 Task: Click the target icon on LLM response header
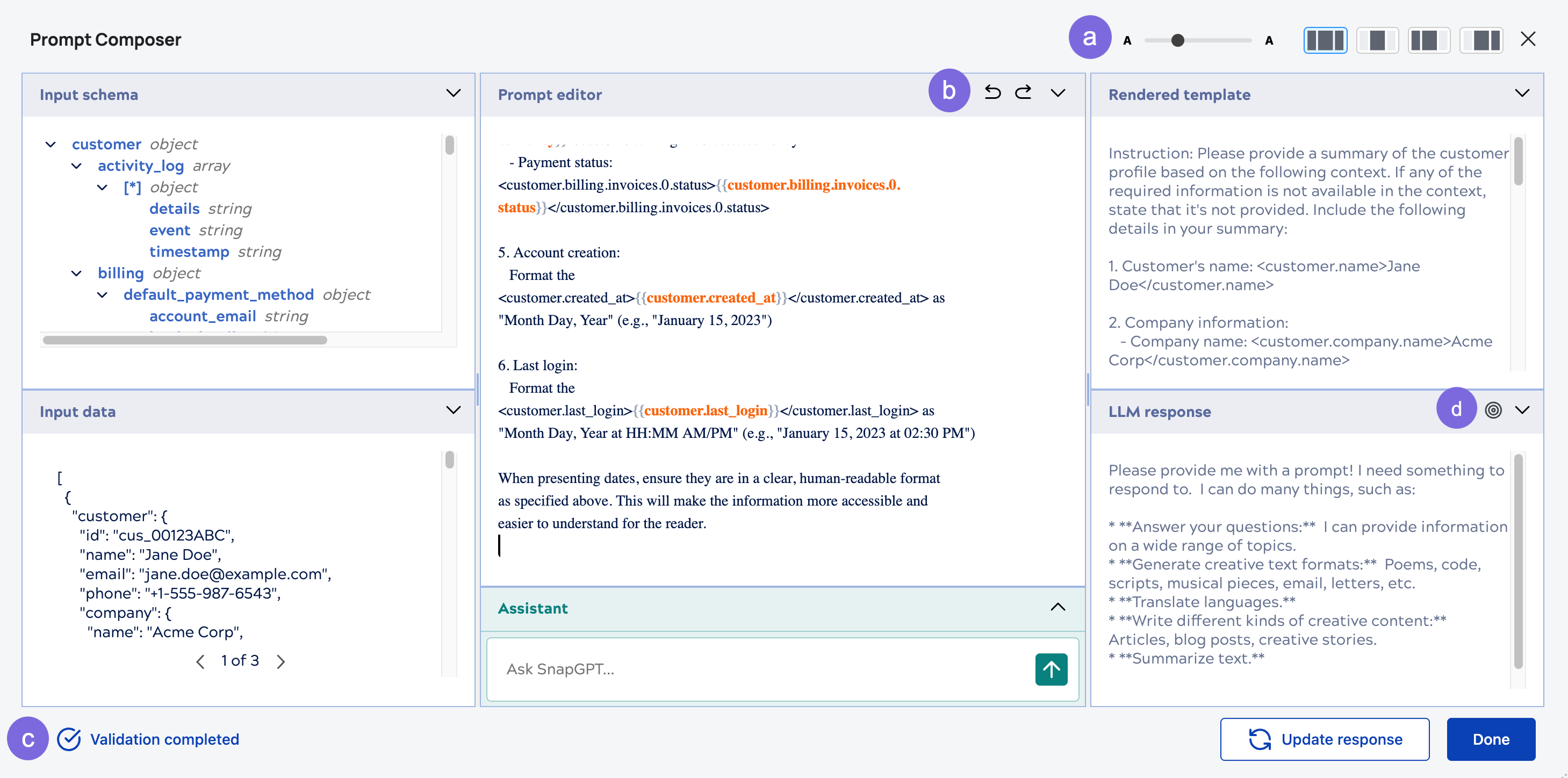pyautogui.click(x=1493, y=411)
